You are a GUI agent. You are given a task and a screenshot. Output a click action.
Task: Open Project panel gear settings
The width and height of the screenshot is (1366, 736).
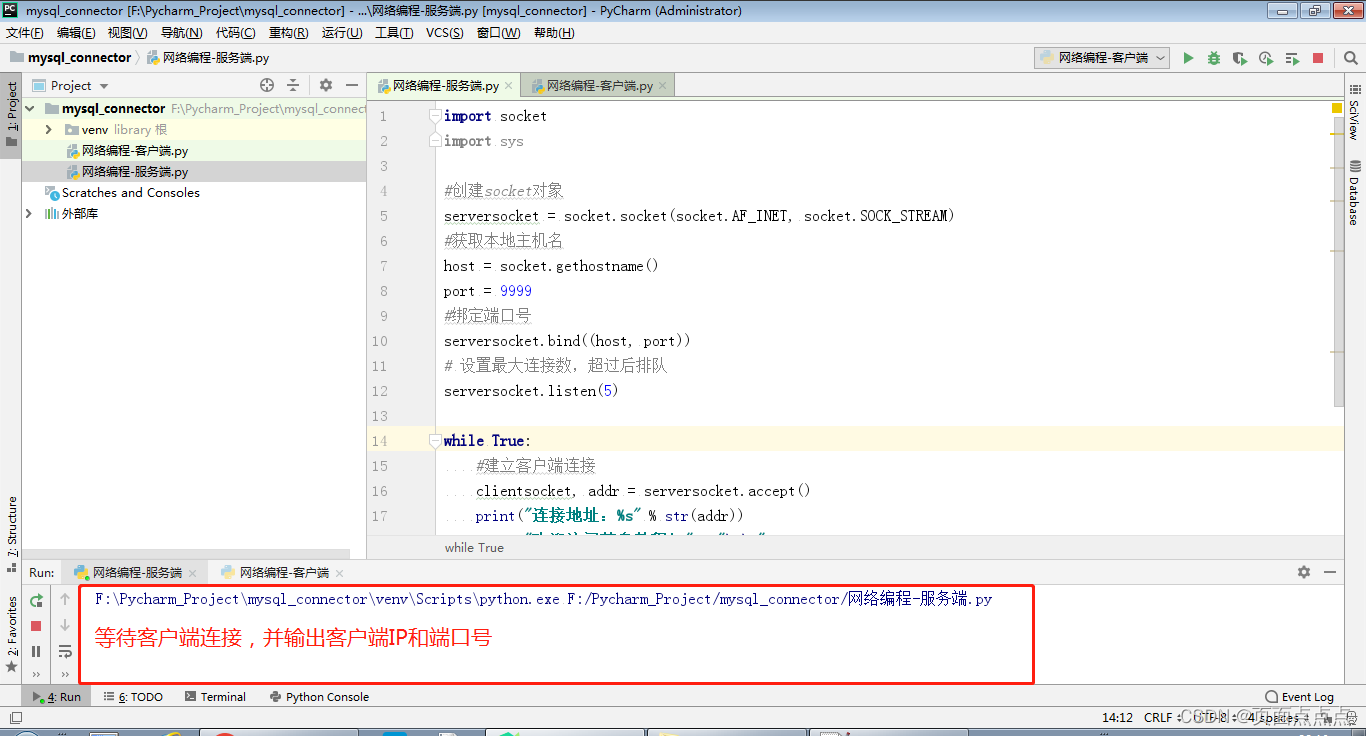point(326,86)
